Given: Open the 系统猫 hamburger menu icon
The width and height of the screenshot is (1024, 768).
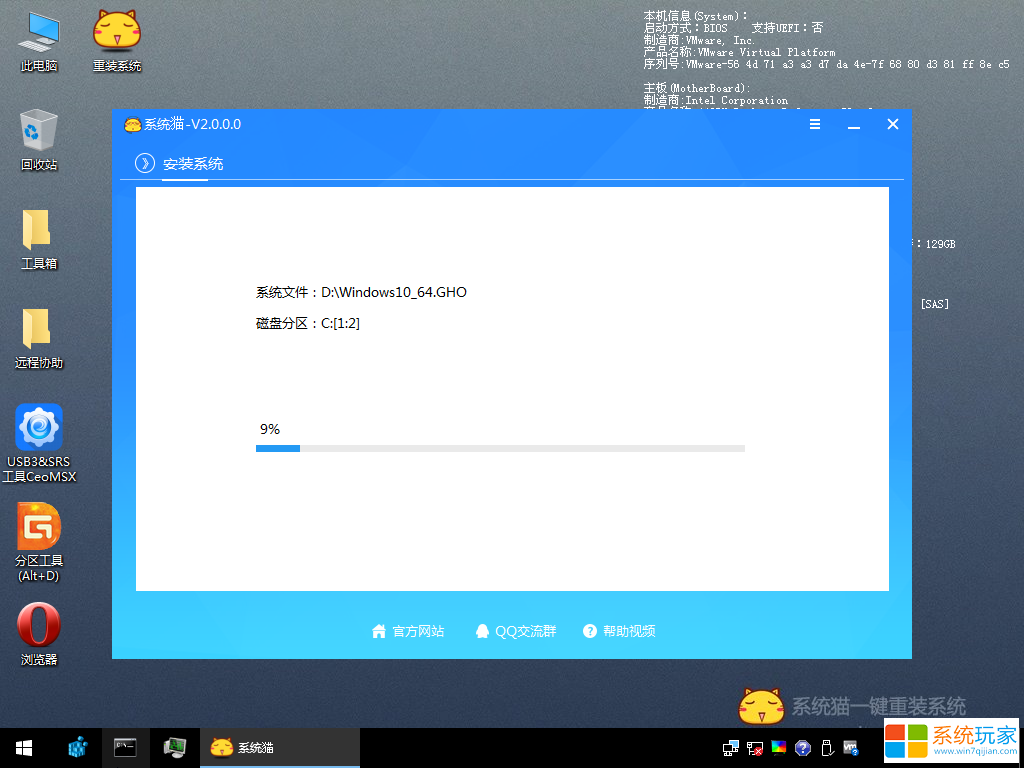Looking at the screenshot, I should point(815,124).
